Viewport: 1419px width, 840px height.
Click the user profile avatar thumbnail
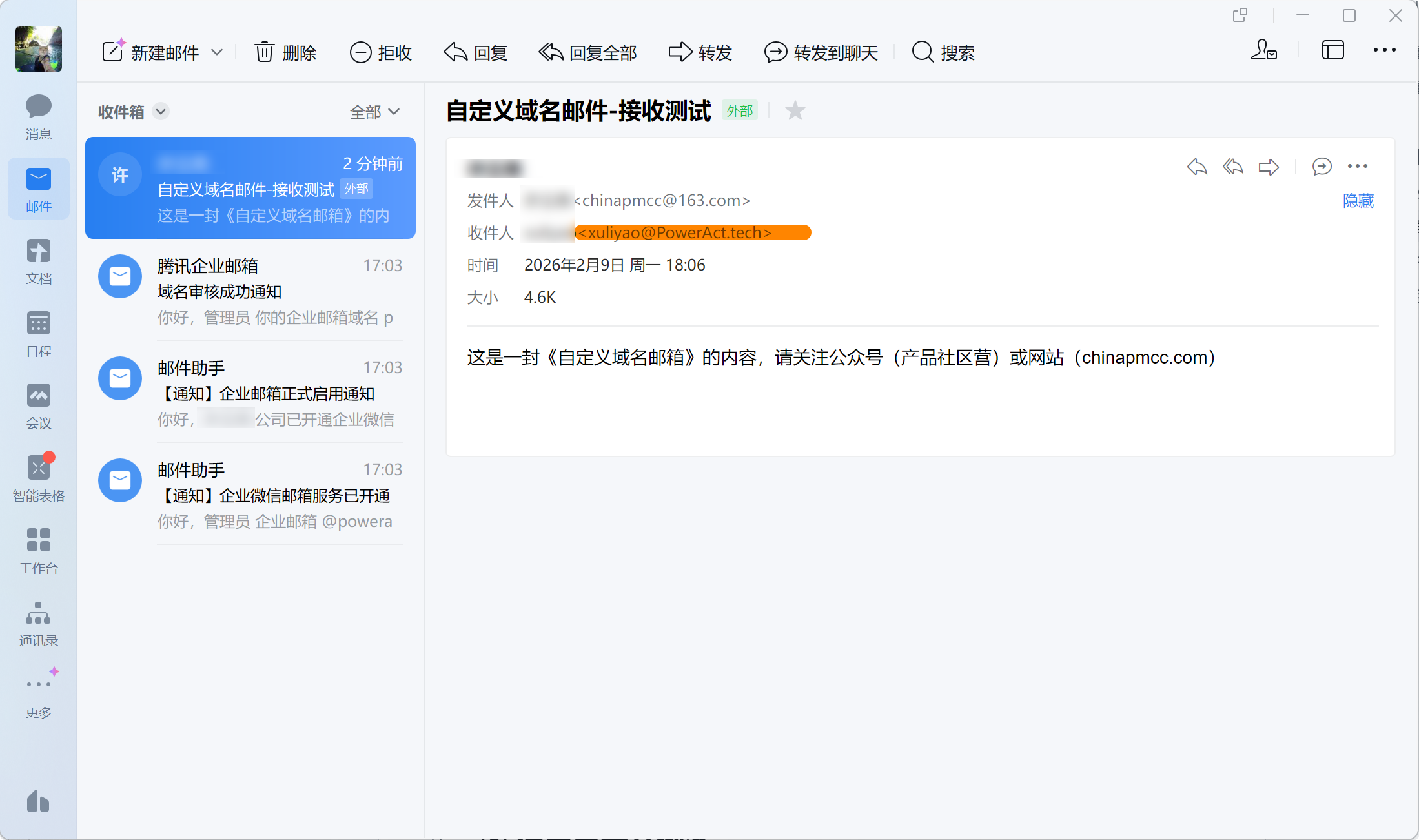pos(39,49)
